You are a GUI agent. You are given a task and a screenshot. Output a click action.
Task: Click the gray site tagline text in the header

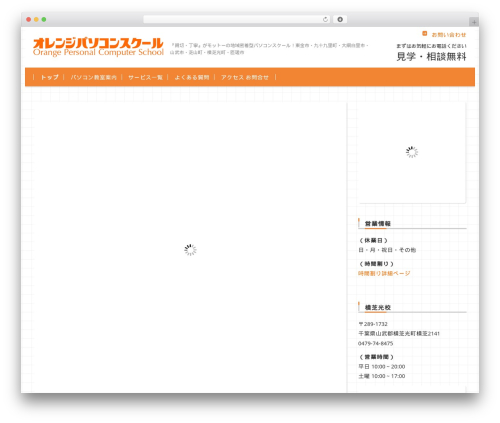pyautogui.click(x=269, y=49)
